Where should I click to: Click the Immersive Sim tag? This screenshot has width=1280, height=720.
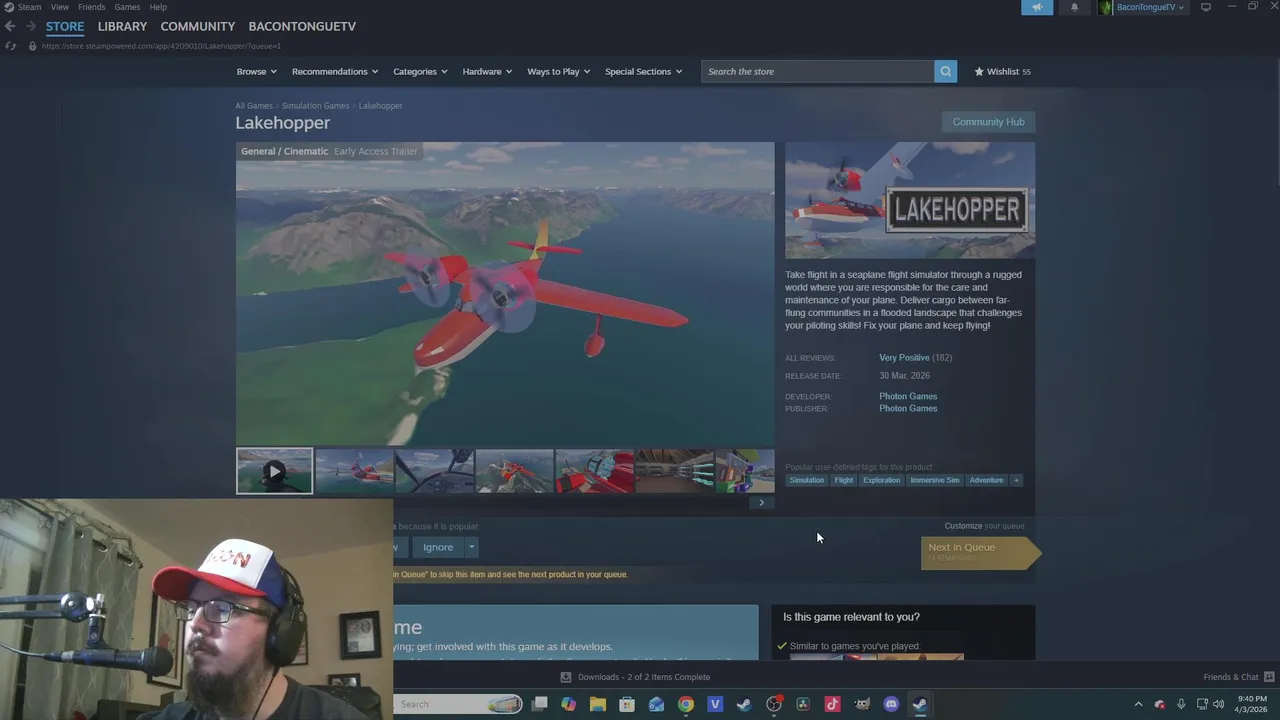[x=935, y=480]
